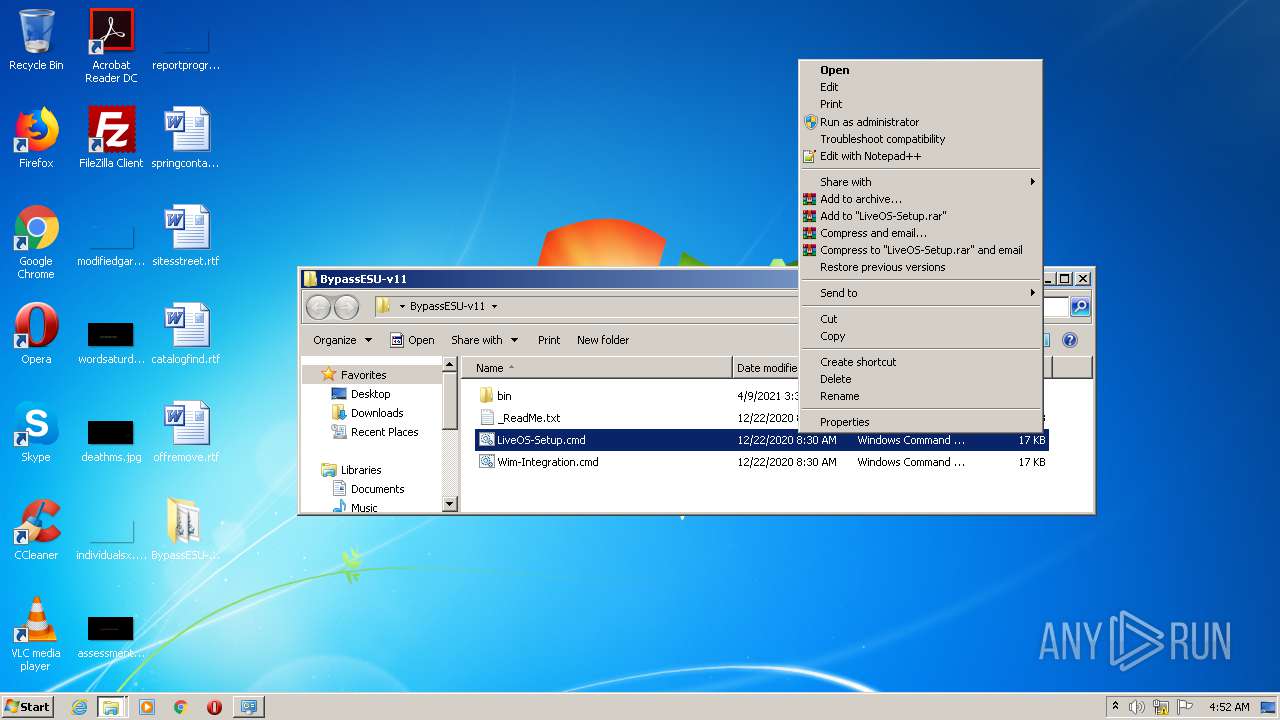Select Troubleshoot compatibility
The image size is (1280, 720).
920,139
